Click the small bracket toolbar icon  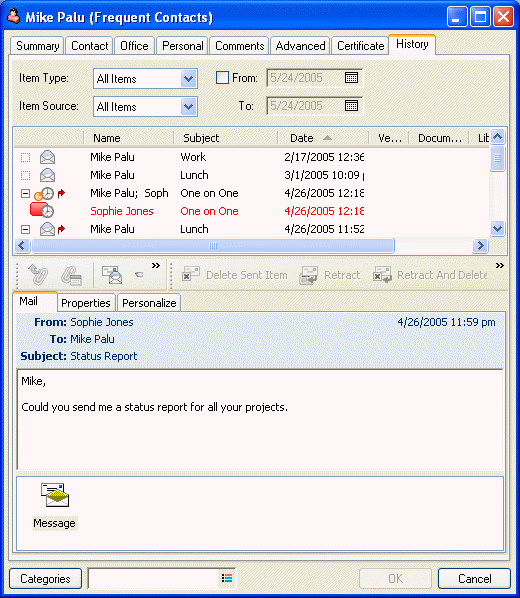pyautogui.click(x=139, y=274)
